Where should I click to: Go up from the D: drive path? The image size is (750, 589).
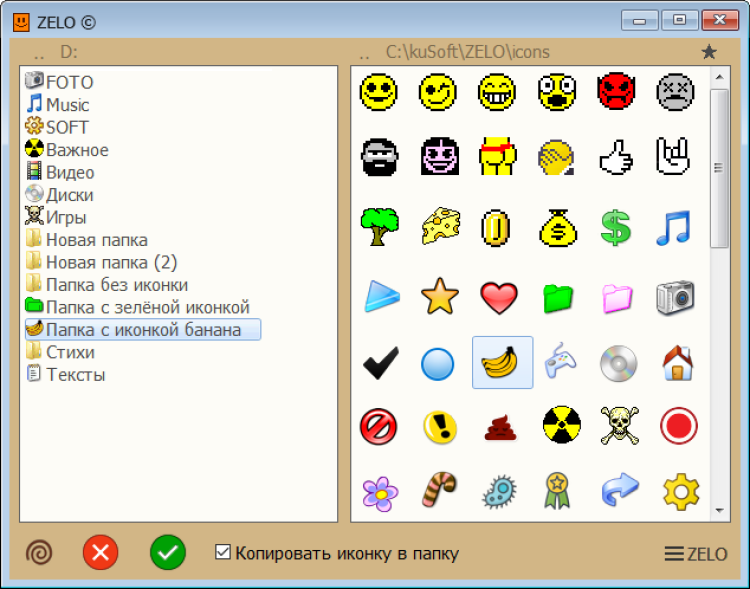tap(38, 52)
